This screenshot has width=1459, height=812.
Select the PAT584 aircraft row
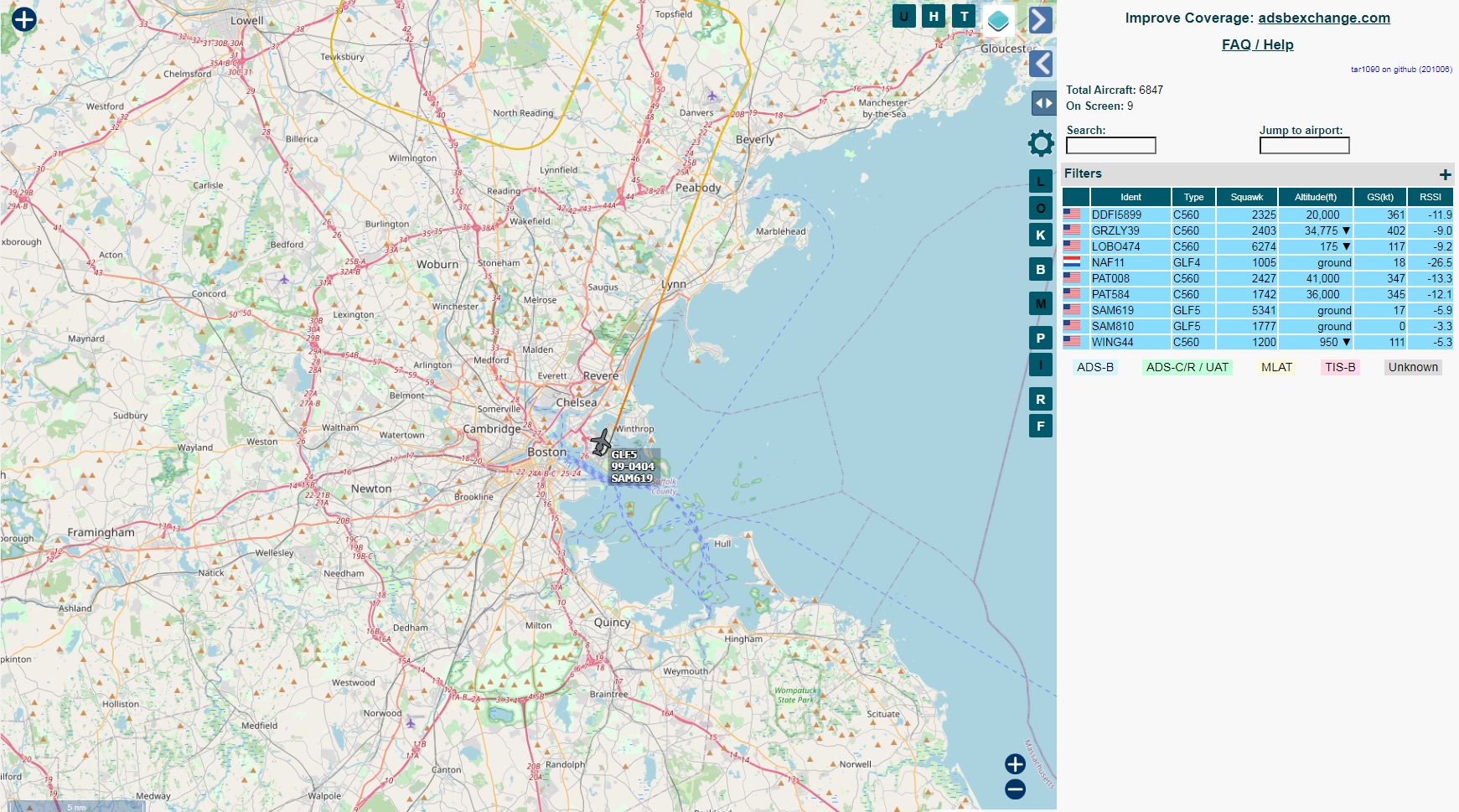point(1257,294)
